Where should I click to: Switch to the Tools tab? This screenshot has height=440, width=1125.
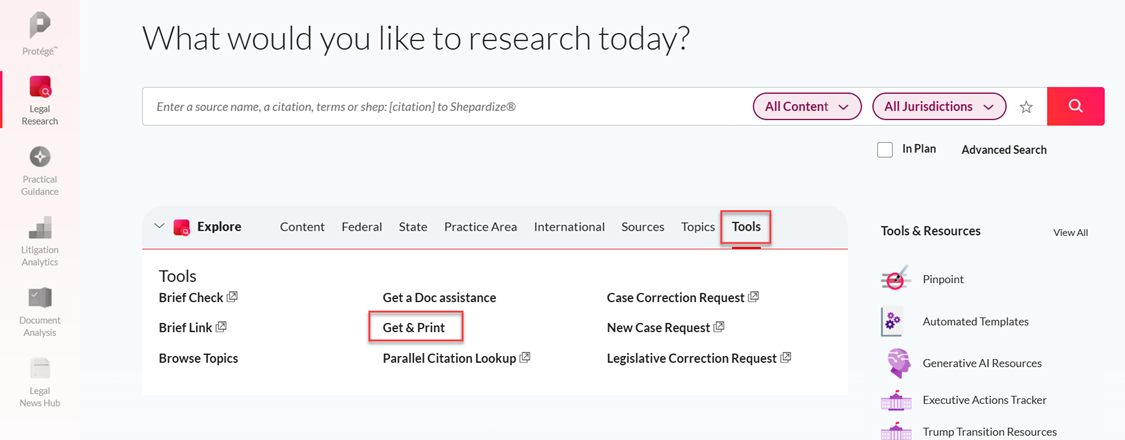click(746, 227)
